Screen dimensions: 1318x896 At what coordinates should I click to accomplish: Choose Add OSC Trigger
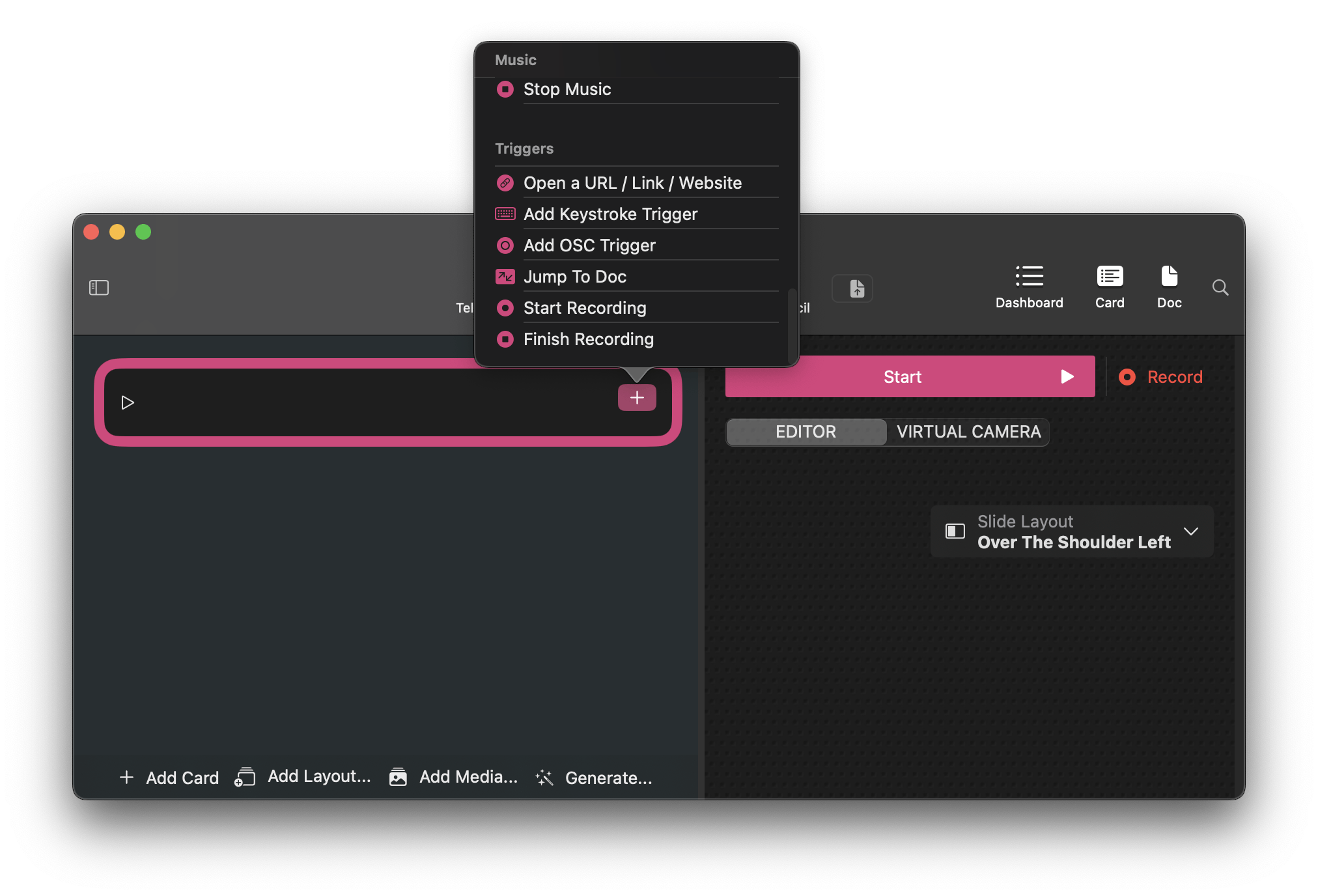[x=636, y=245]
